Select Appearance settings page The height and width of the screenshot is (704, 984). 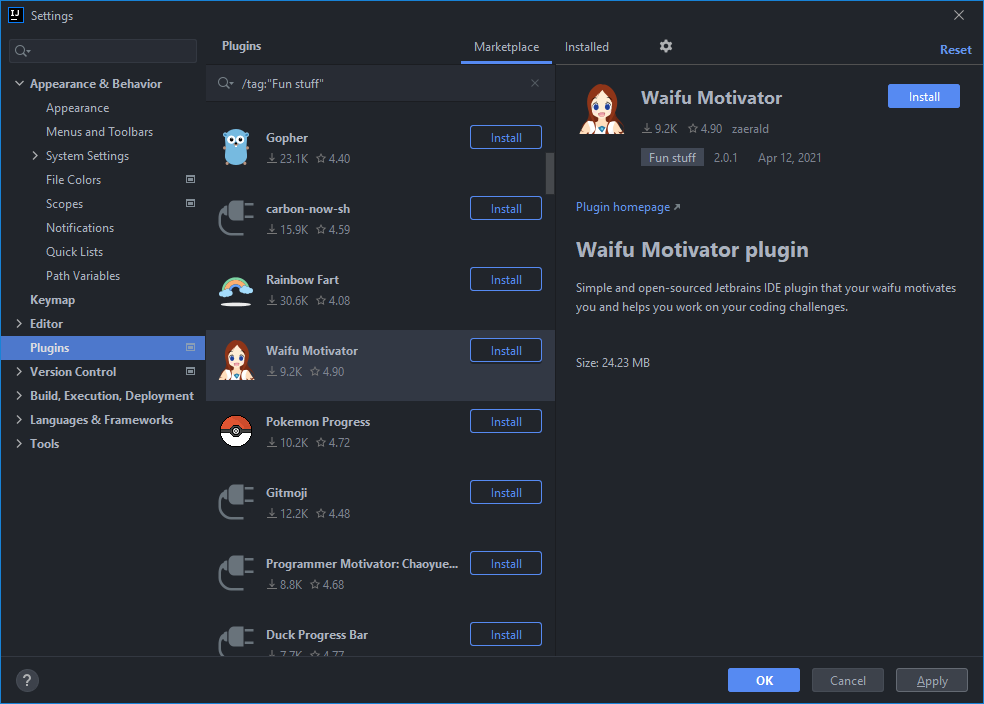tap(77, 108)
